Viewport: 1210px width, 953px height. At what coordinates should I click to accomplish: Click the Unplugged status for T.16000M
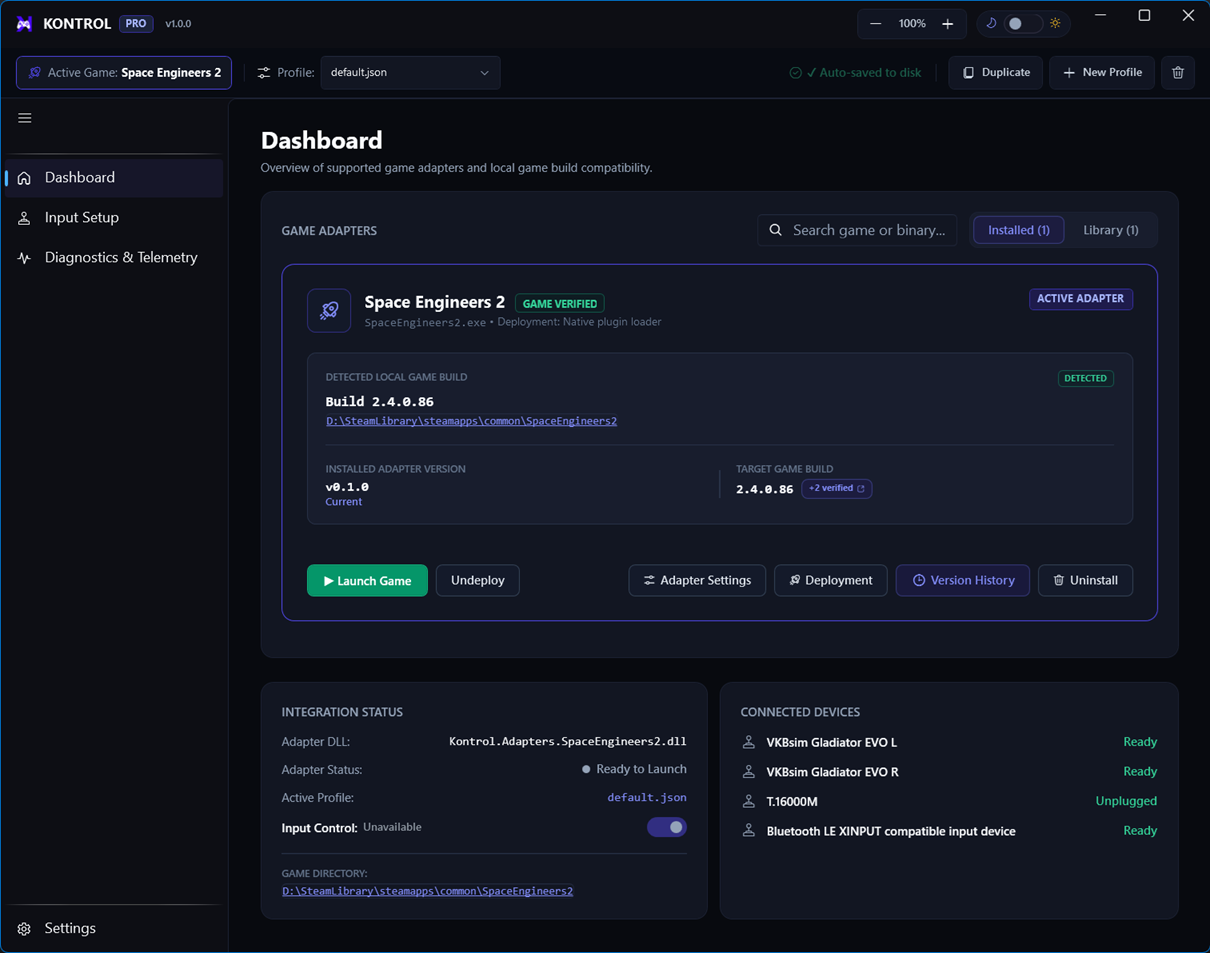coord(1126,801)
